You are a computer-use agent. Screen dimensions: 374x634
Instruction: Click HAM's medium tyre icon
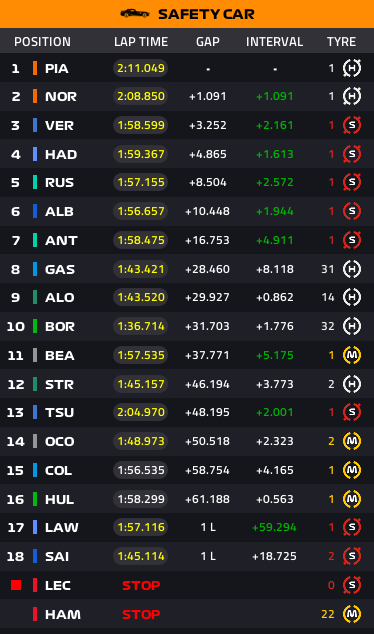[352, 614]
